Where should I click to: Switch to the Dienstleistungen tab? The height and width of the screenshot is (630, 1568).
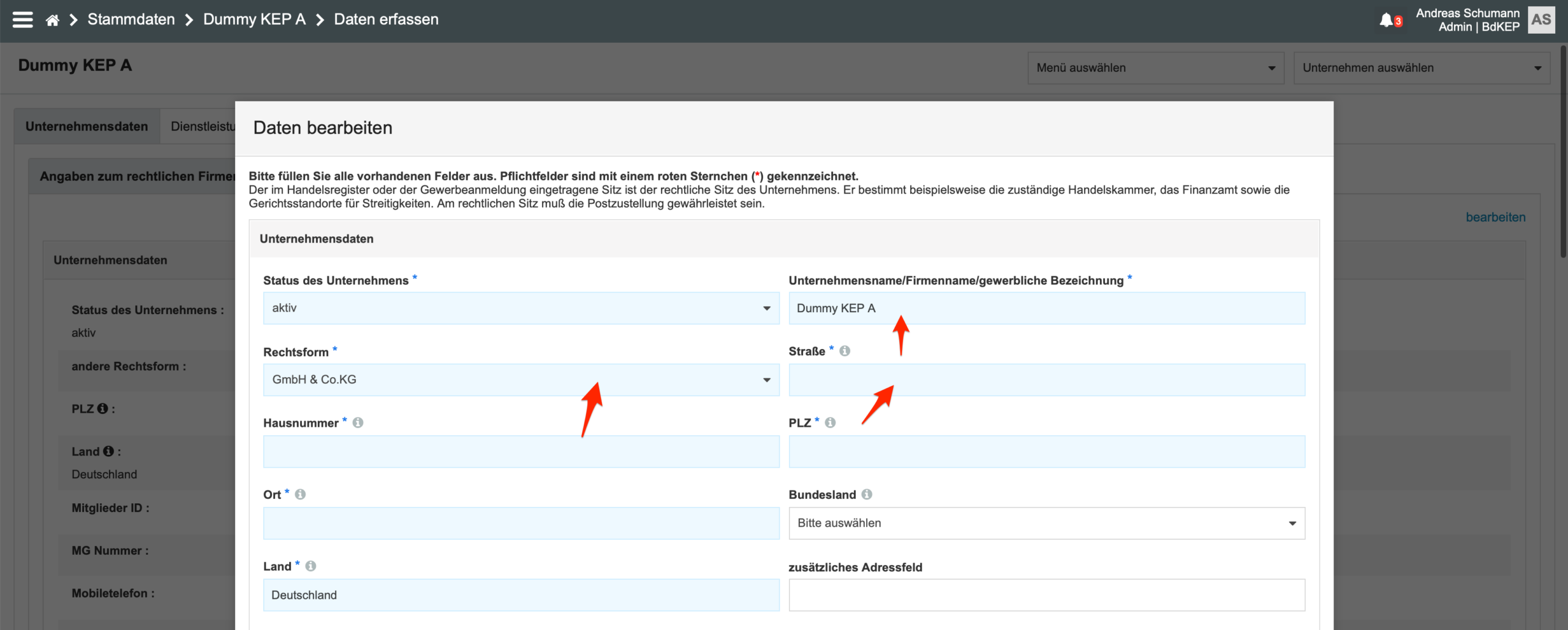point(198,126)
